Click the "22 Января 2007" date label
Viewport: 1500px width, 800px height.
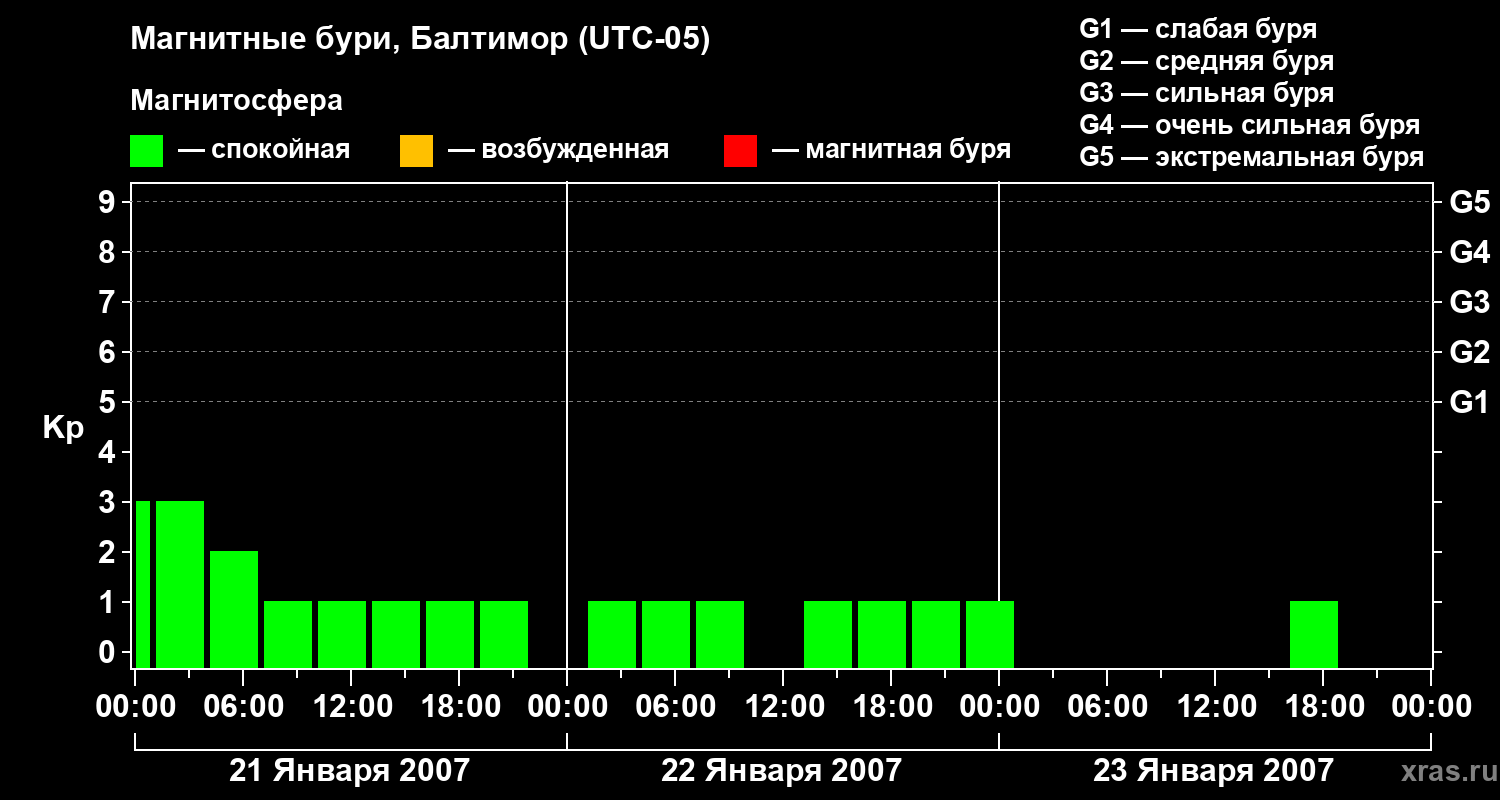(781, 770)
